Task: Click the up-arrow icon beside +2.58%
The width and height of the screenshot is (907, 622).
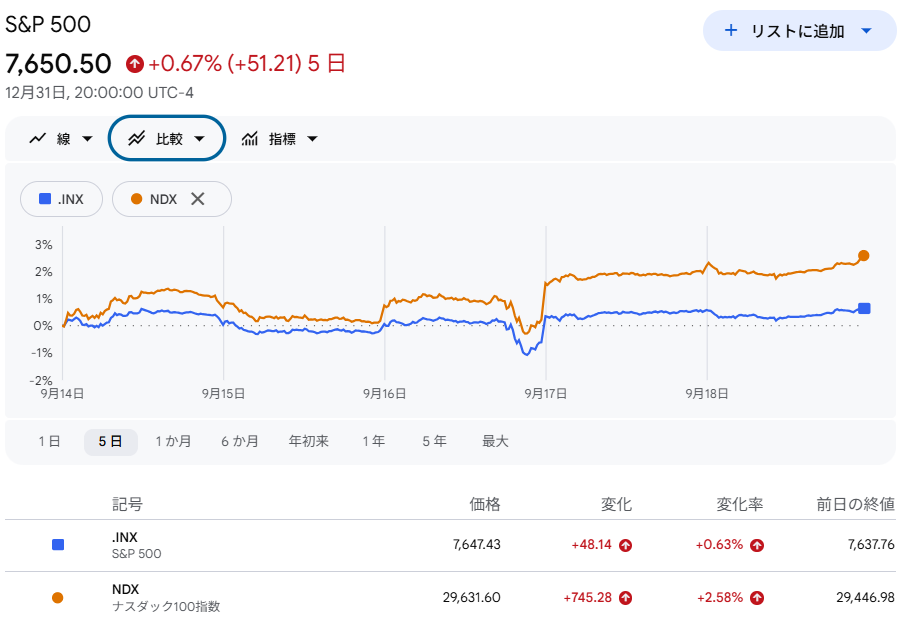Action: 757,598
